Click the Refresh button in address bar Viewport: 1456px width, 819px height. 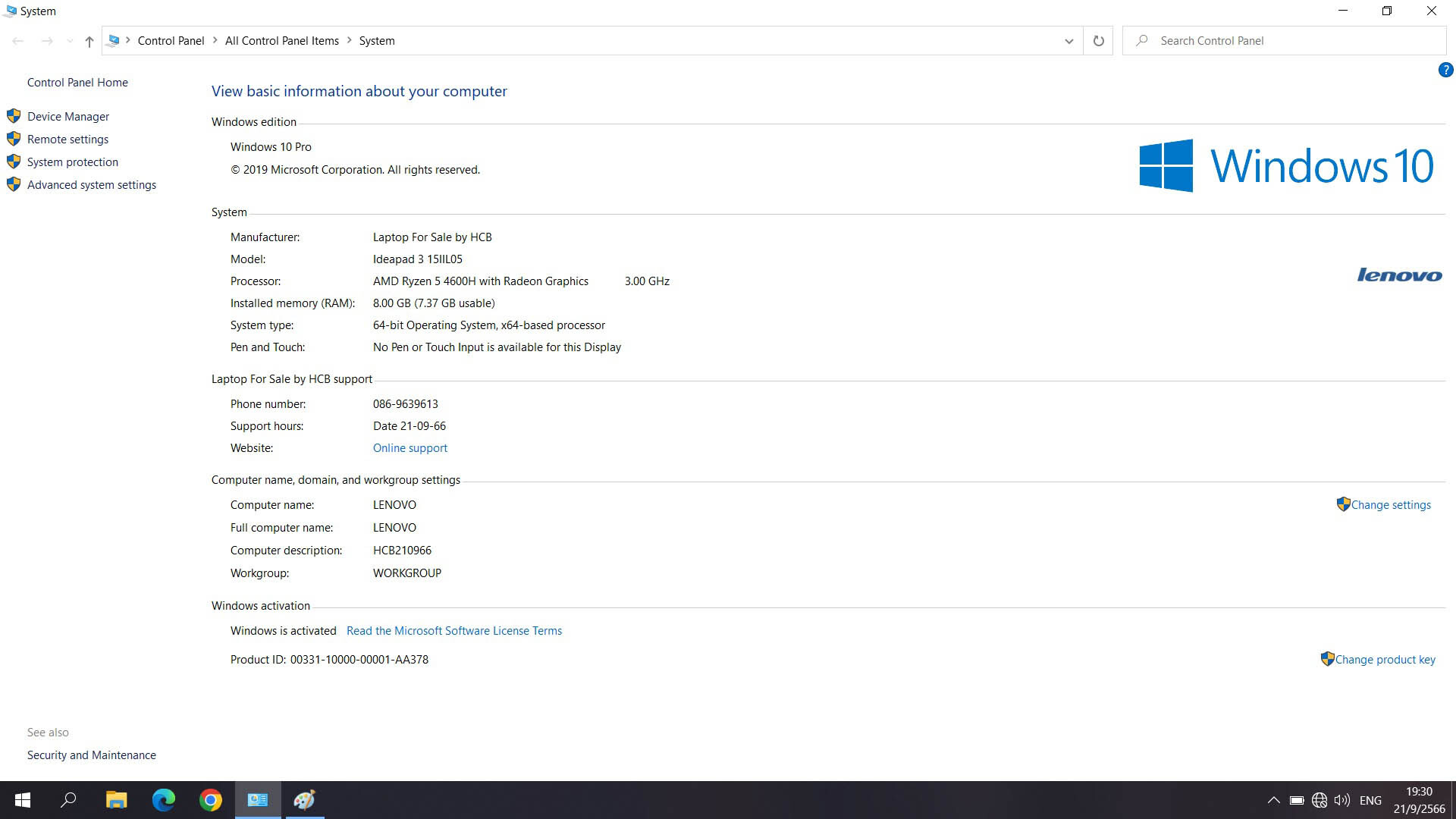[x=1098, y=41]
